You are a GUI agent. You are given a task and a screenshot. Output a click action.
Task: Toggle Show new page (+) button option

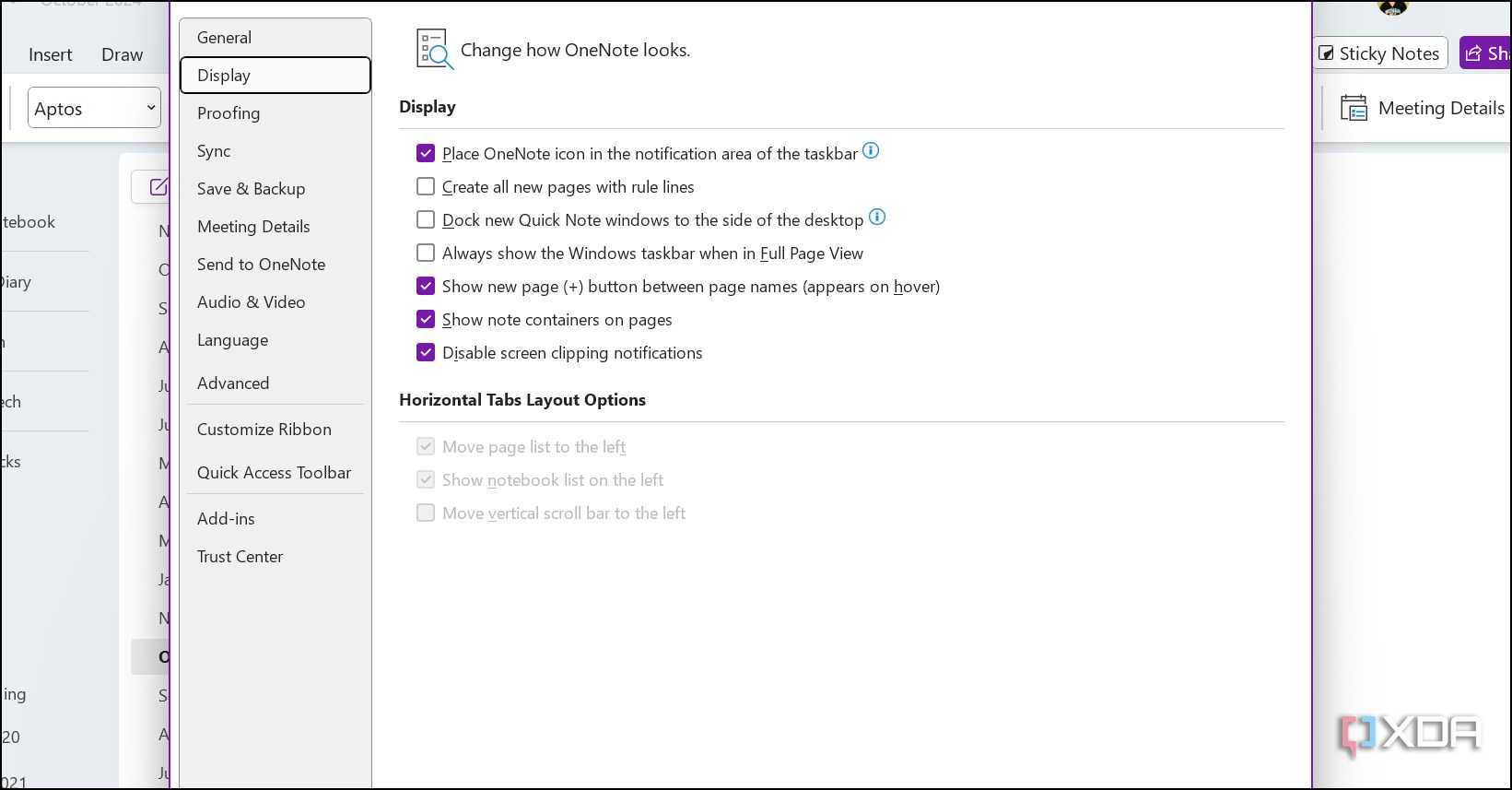[x=426, y=286]
